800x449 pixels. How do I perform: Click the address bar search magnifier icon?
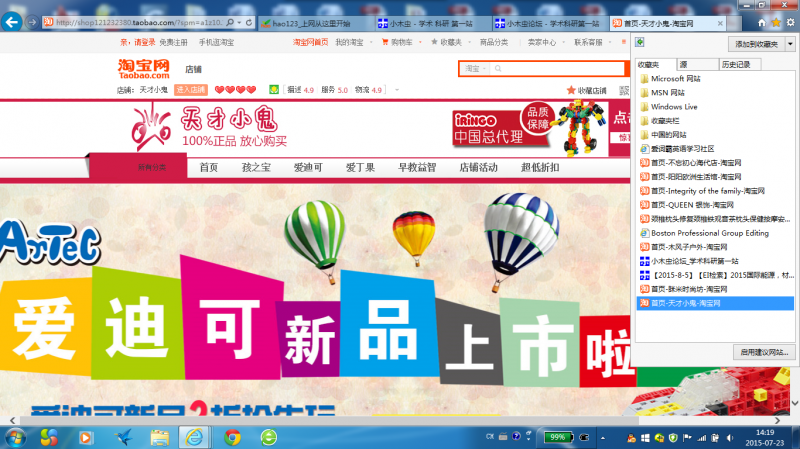tap(230, 22)
